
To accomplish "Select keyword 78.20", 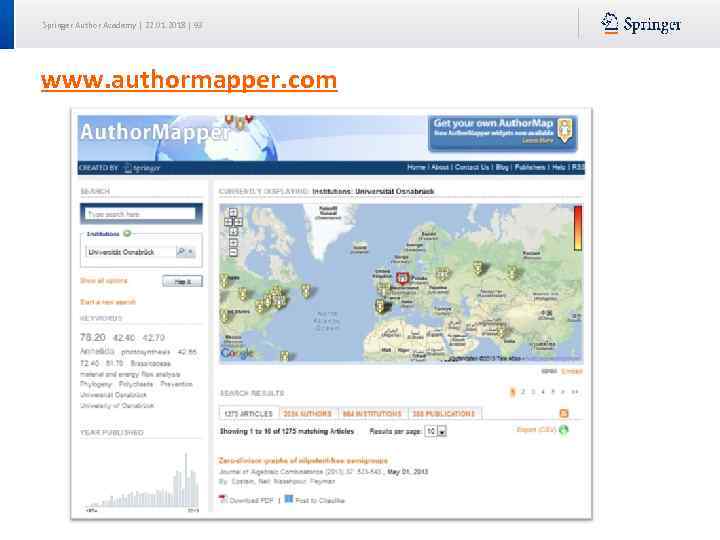I will coord(93,338).
